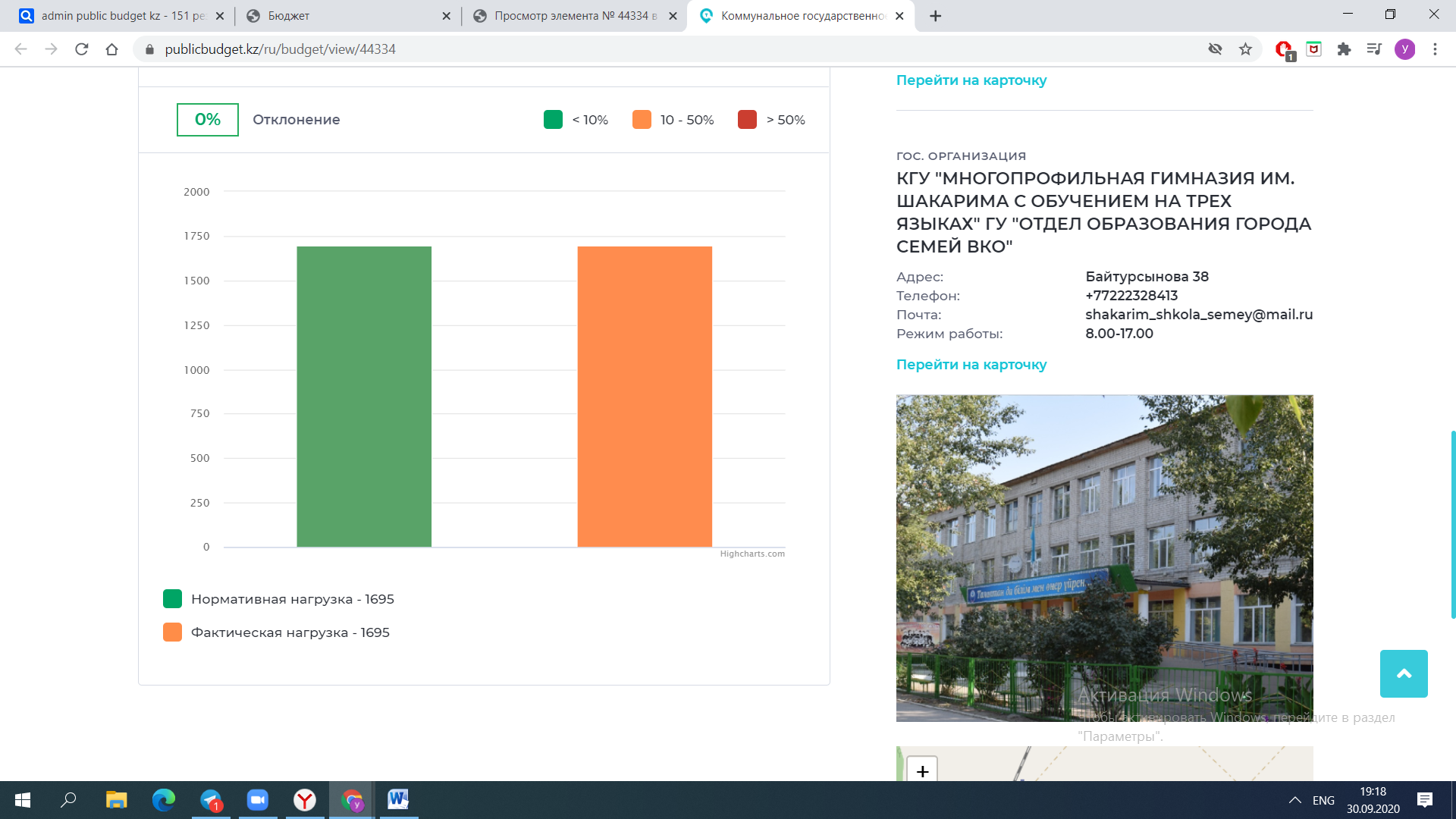Toggle the Нормативная нагрузка legend item
This screenshot has height=819, width=1456.
[292, 599]
